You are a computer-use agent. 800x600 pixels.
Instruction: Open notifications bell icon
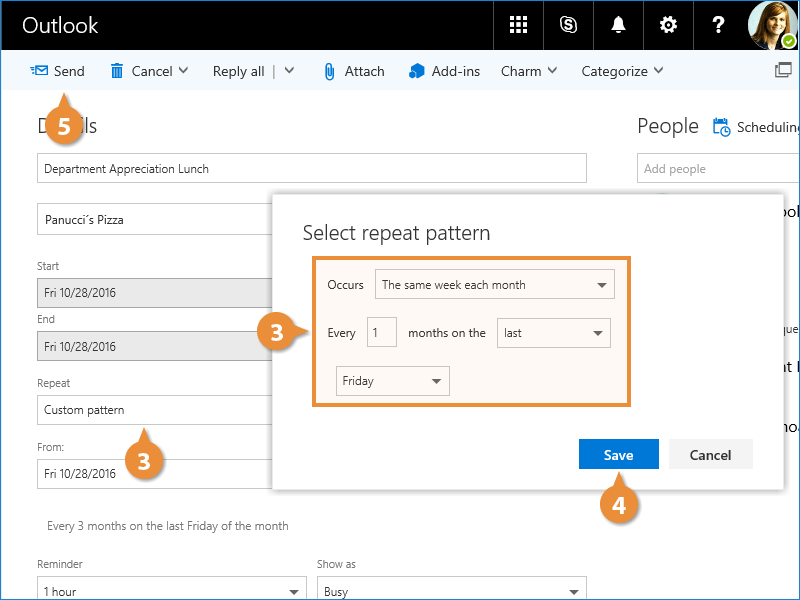click(x=618, y=25)
